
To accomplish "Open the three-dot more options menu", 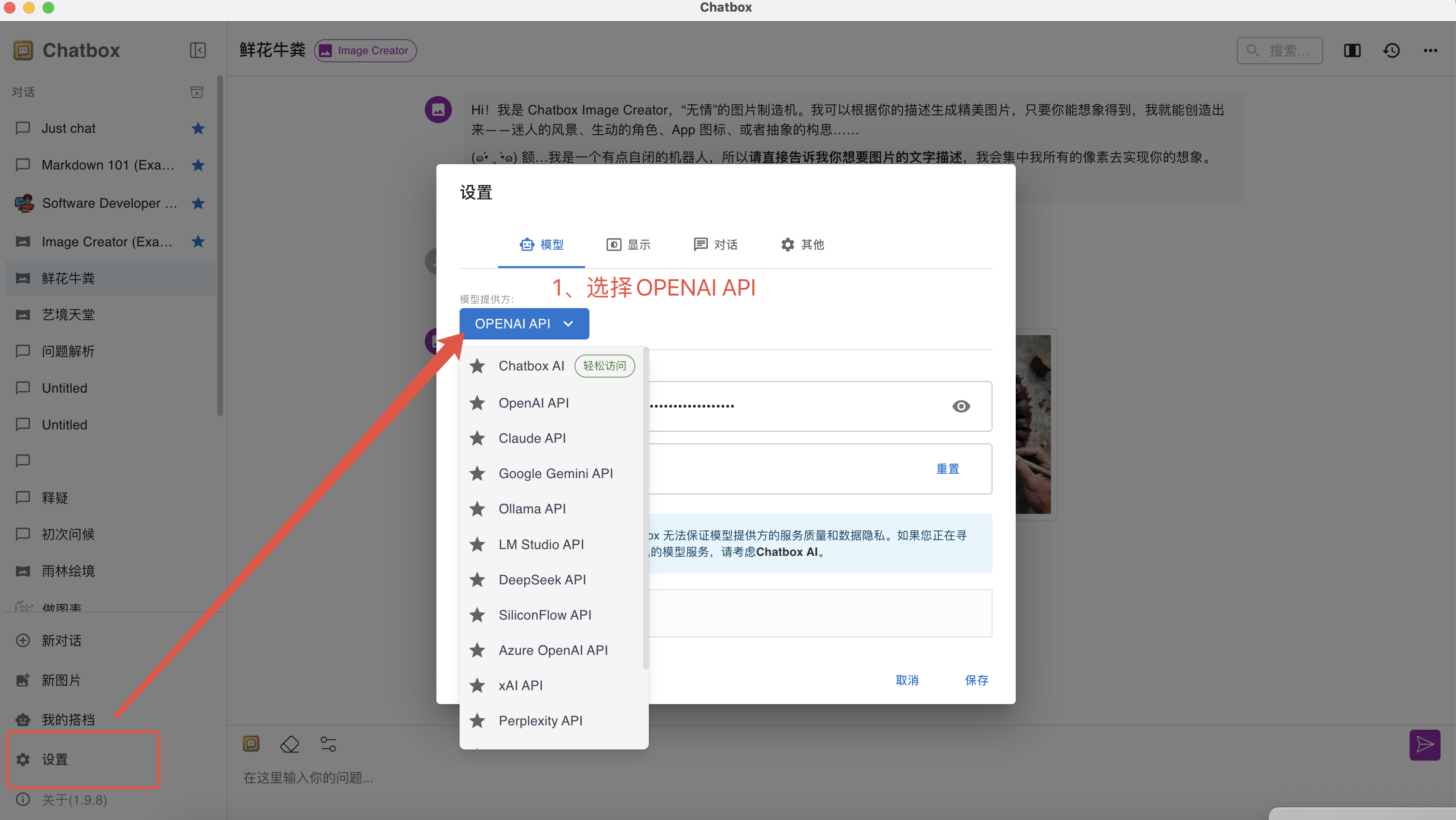I will coord(1430,51).
